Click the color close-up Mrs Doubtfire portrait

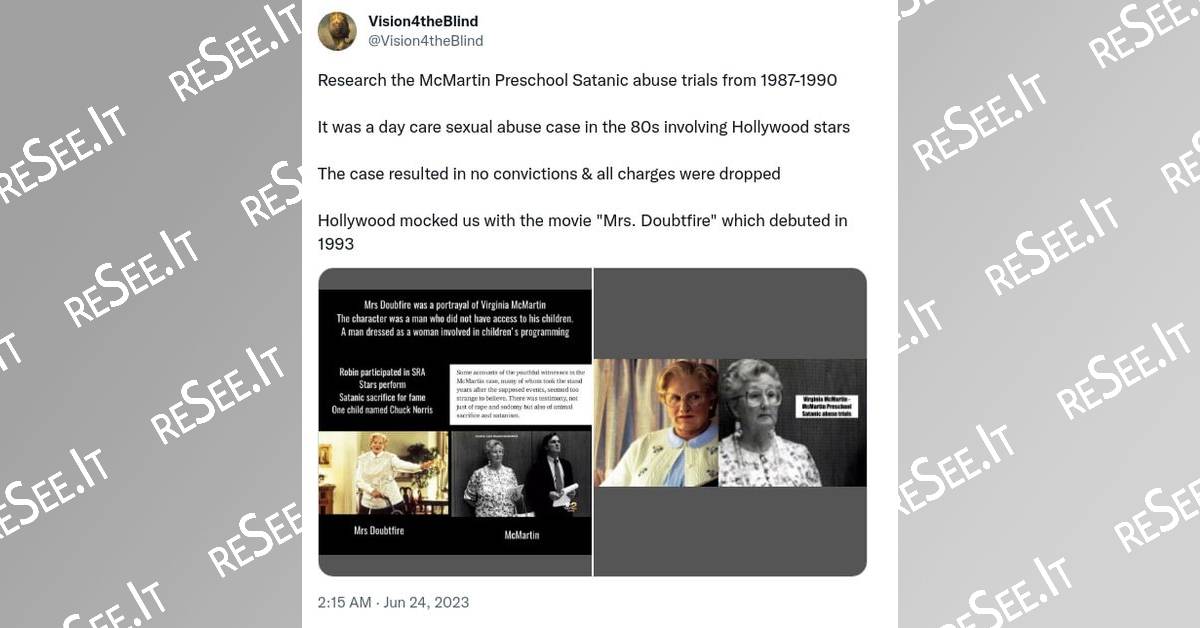[656, 422]
